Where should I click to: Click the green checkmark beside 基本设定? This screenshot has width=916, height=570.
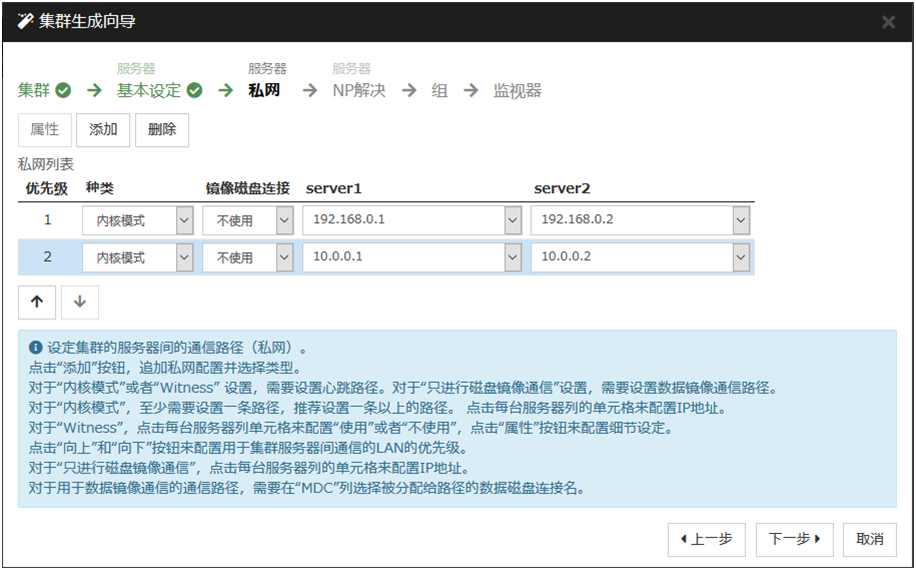pyautogui.click(x=195, y=91)
